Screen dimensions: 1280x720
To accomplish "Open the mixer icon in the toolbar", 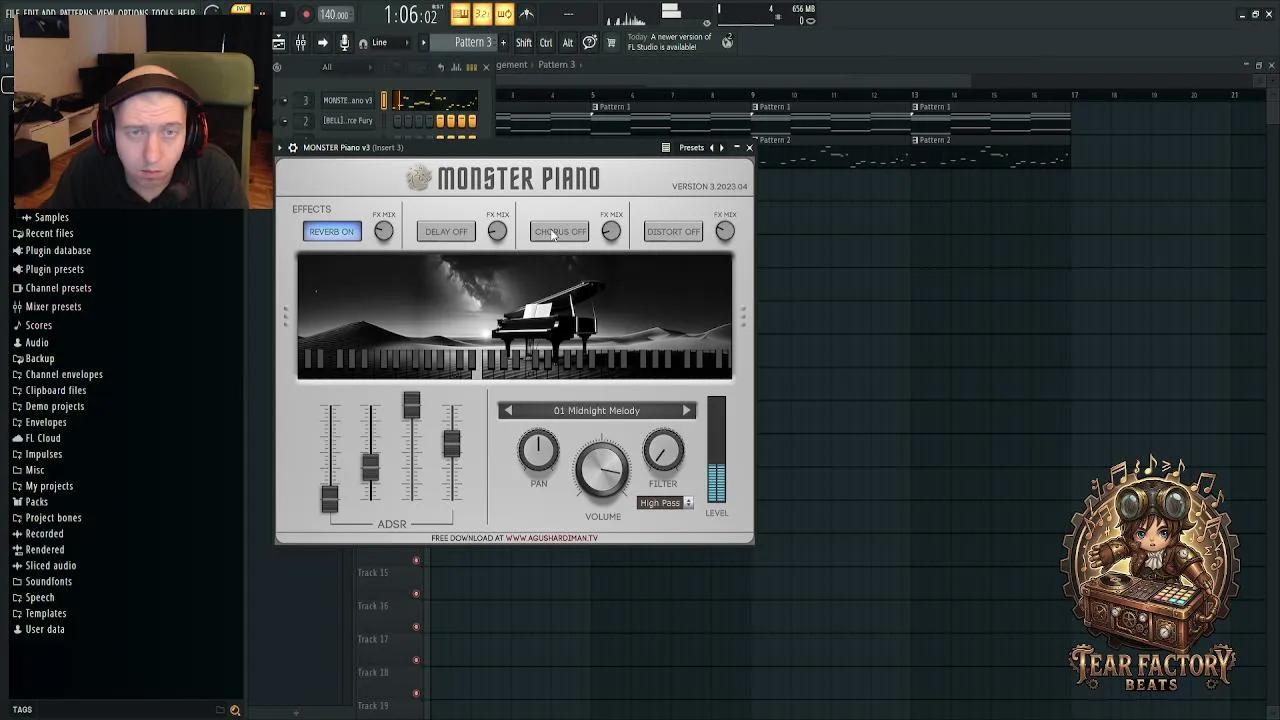I will [x=300, y=43].
